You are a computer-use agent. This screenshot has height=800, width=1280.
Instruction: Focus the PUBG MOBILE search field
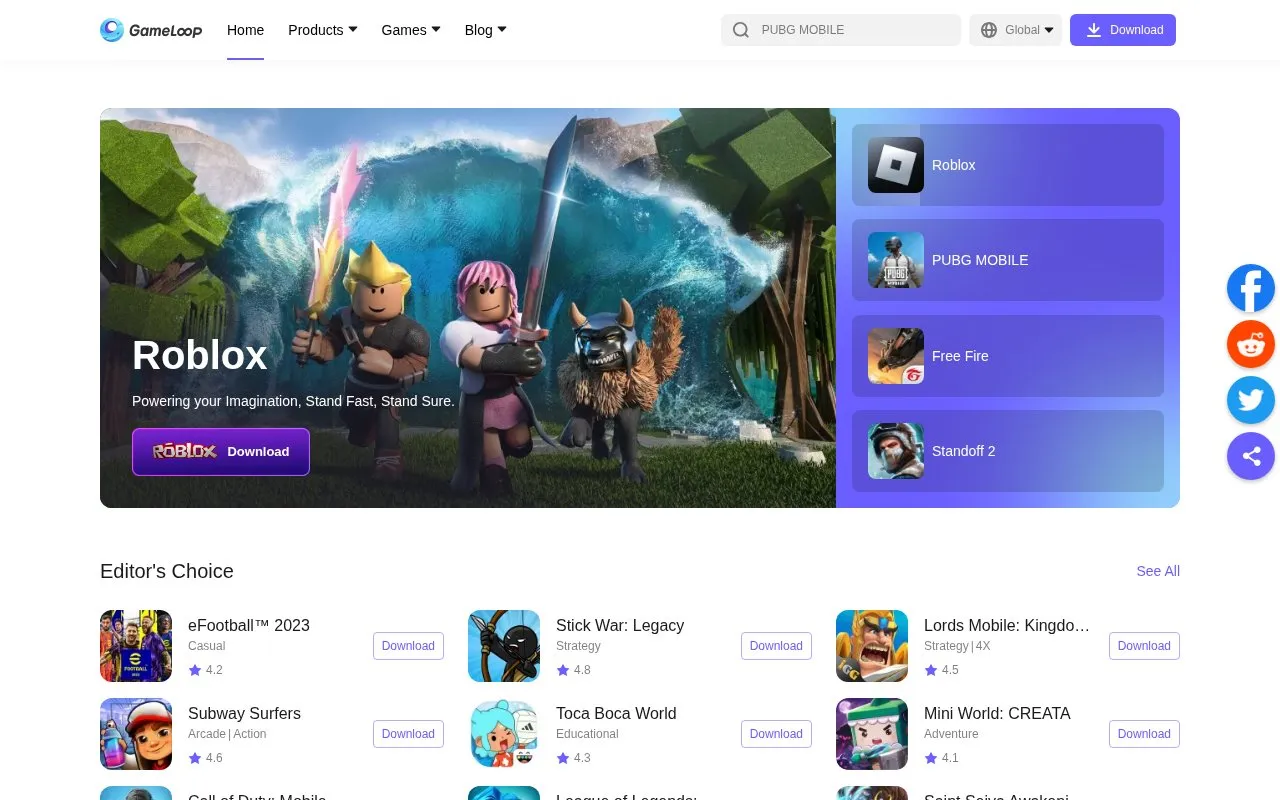tap(841, 30)
